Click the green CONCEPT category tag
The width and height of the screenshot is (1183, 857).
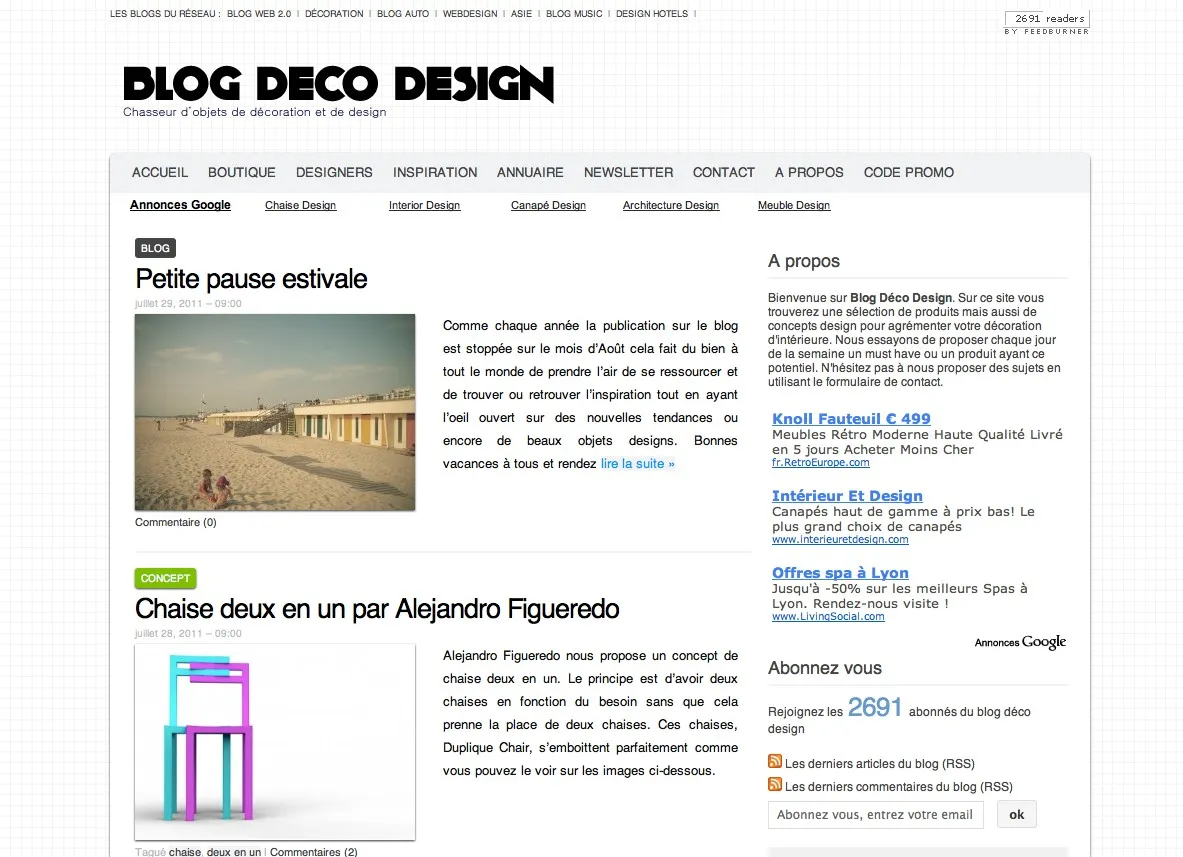[165, 578]
